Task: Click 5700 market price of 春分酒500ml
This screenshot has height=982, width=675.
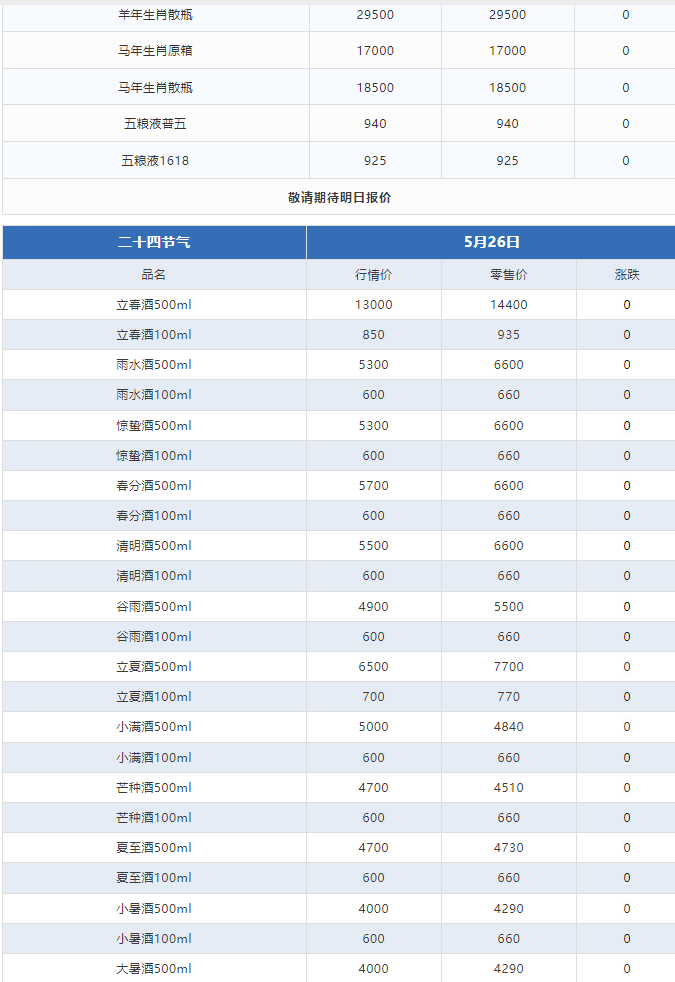Action: point(373,485)
